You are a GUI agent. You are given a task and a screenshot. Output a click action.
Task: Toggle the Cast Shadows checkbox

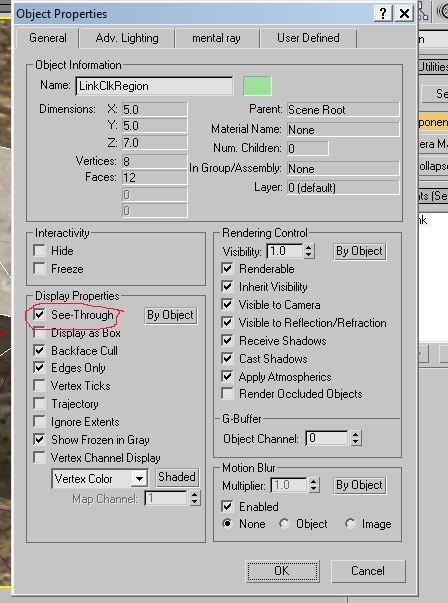pos(227,358)
